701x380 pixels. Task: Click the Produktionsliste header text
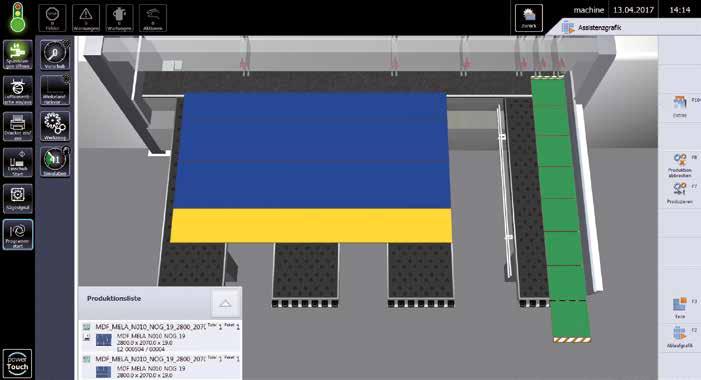pyautogui.click(x=114, y=299)
